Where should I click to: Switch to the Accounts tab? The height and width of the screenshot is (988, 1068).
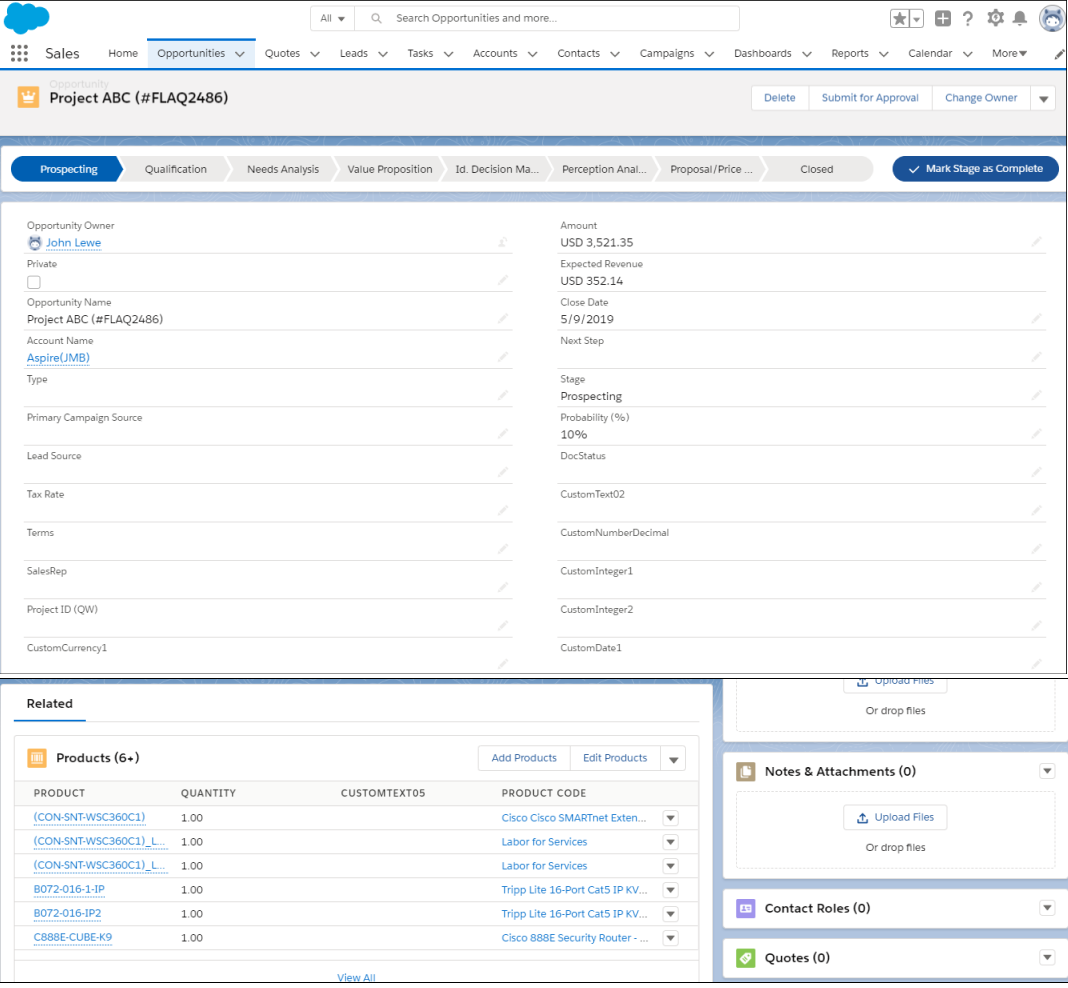coord(495,54)
